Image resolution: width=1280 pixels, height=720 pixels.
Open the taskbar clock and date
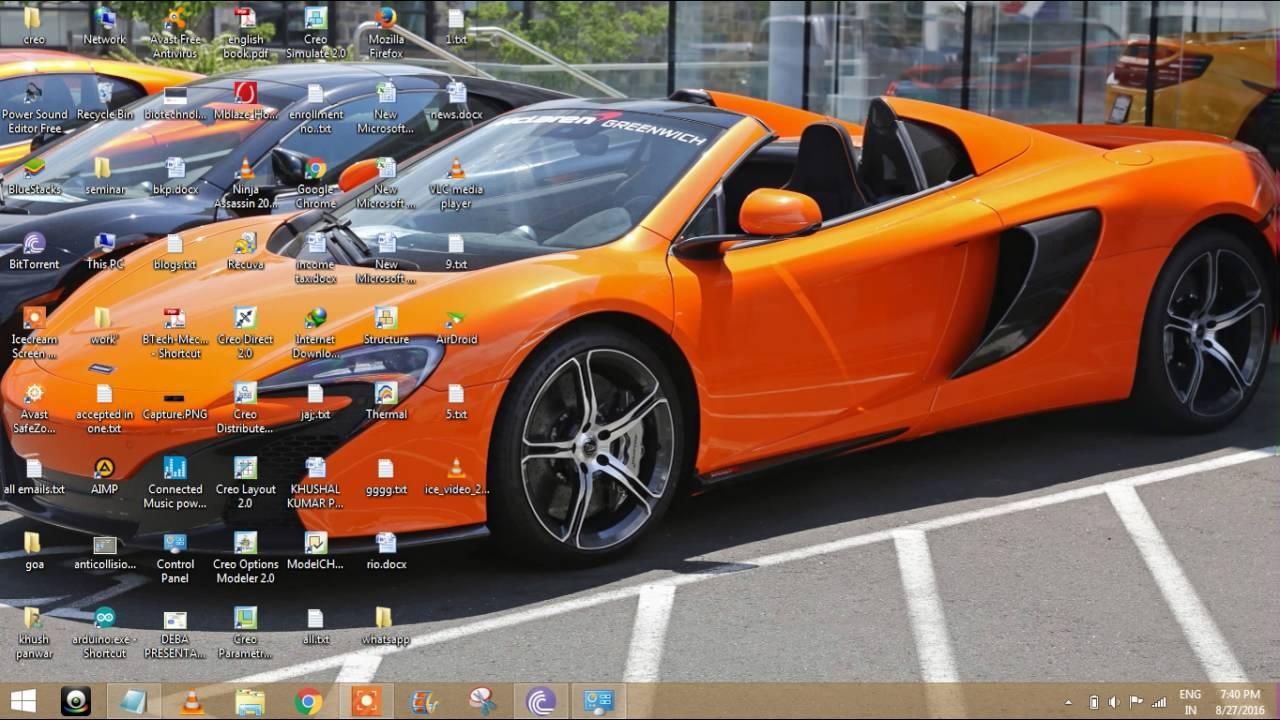coord(1239,702)
